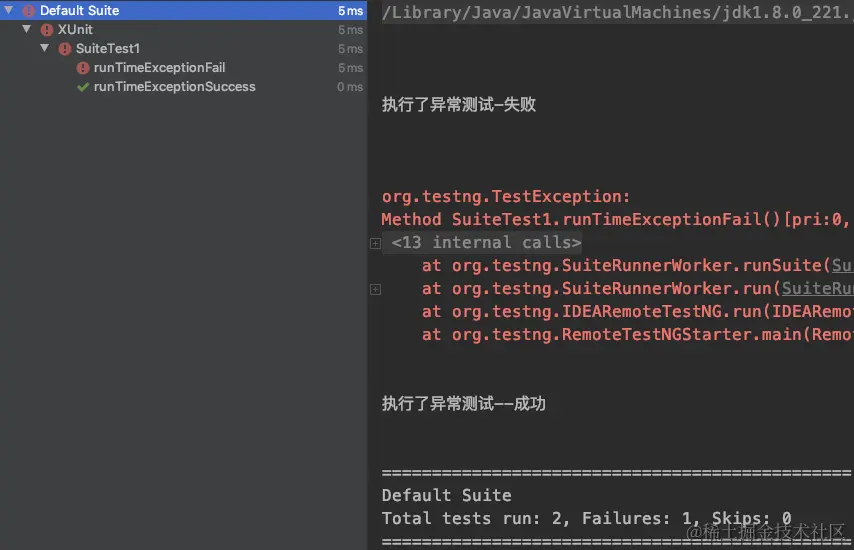Click the 5 ms duration of XUnit
The width and height of the screenshot is (854, 550).
pos(350,30)
